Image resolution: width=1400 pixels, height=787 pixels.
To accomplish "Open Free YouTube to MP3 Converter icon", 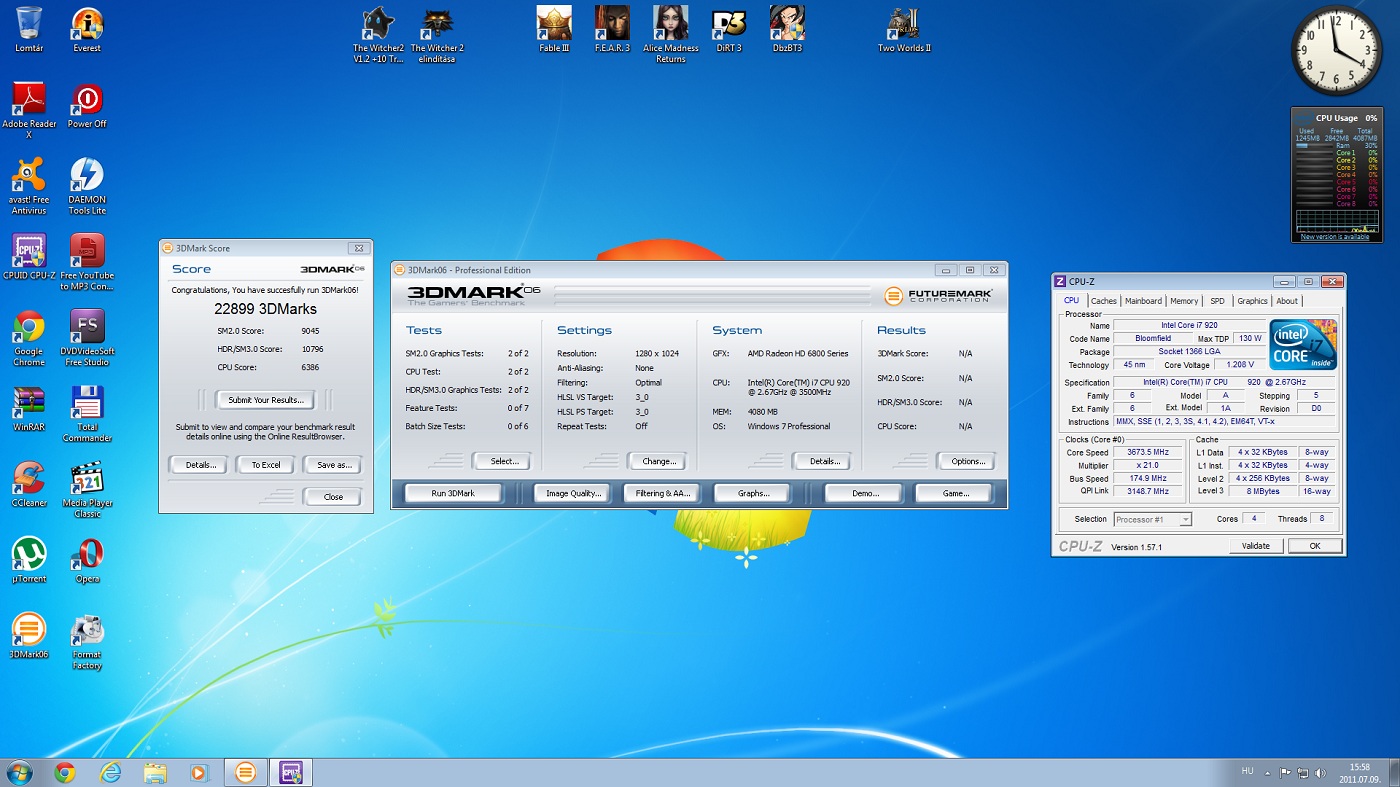I will (x=87, y=262).
